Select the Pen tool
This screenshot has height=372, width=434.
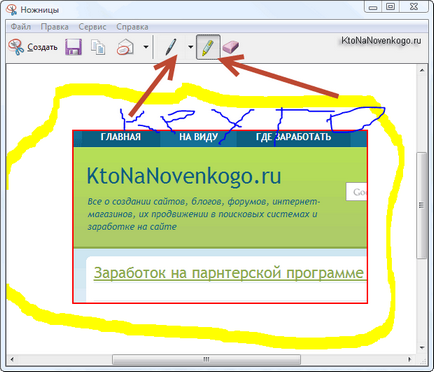tap(171, 47)
